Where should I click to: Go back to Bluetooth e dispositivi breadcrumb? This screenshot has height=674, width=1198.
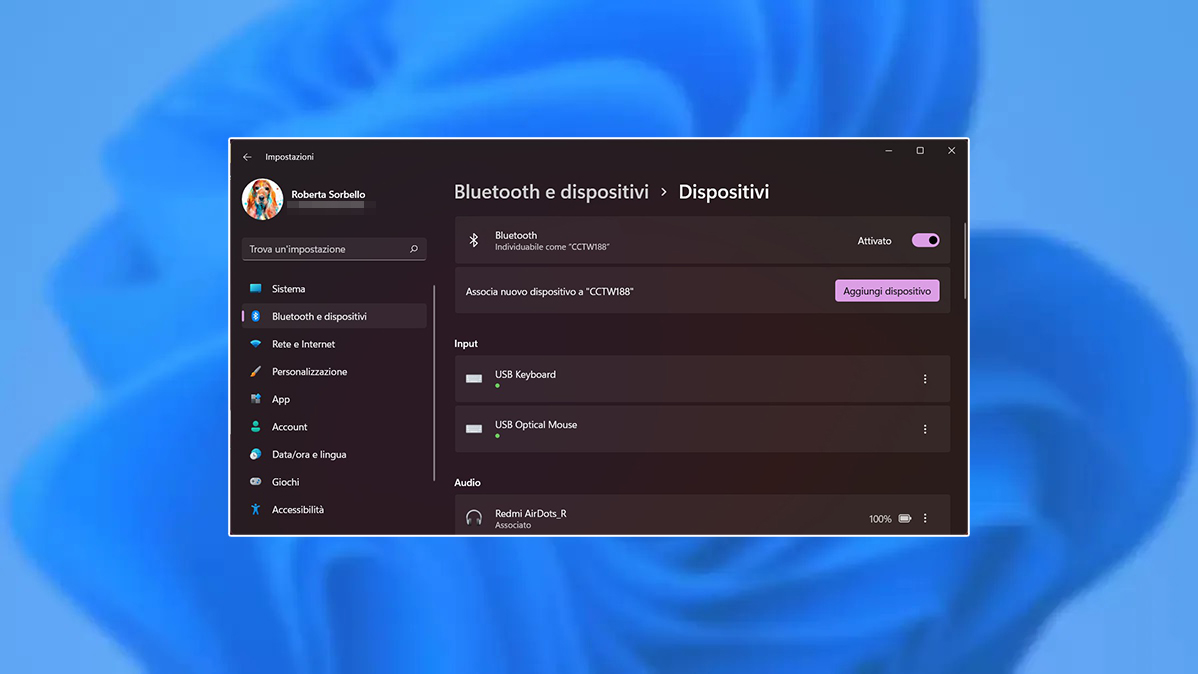point(551,192)
